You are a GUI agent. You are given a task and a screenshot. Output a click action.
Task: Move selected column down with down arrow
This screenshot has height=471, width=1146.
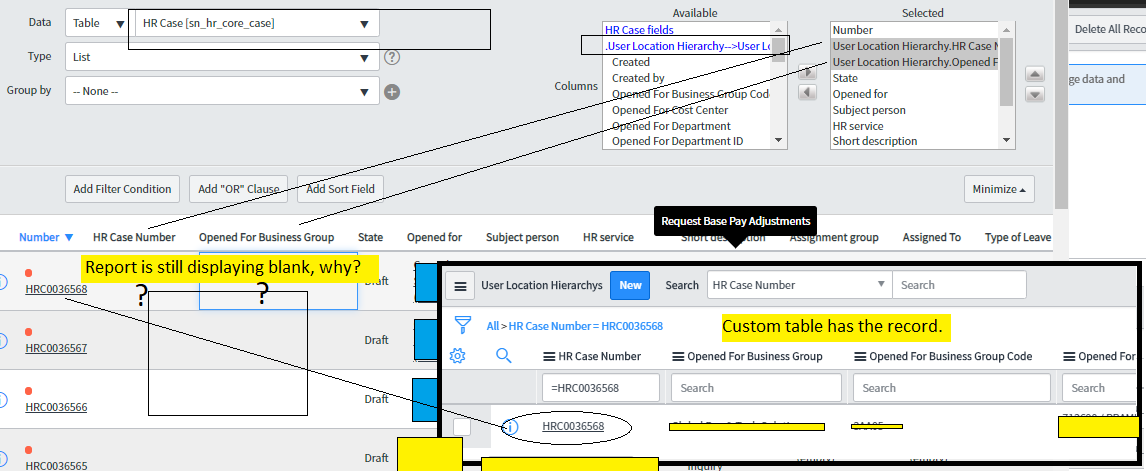pyautogui.click(x=1035, y=94)
